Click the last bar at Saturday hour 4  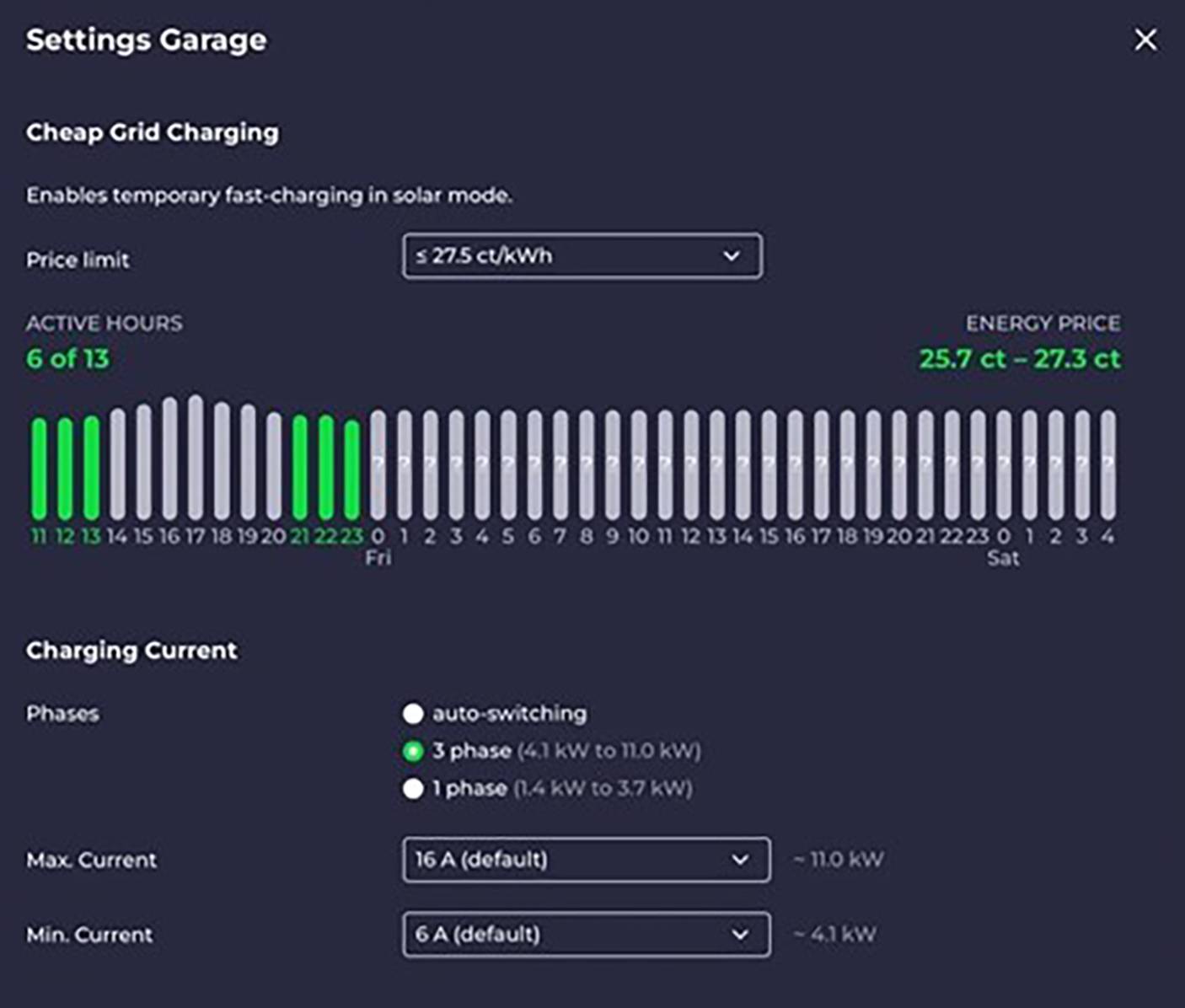click(x=1108, y=464)
